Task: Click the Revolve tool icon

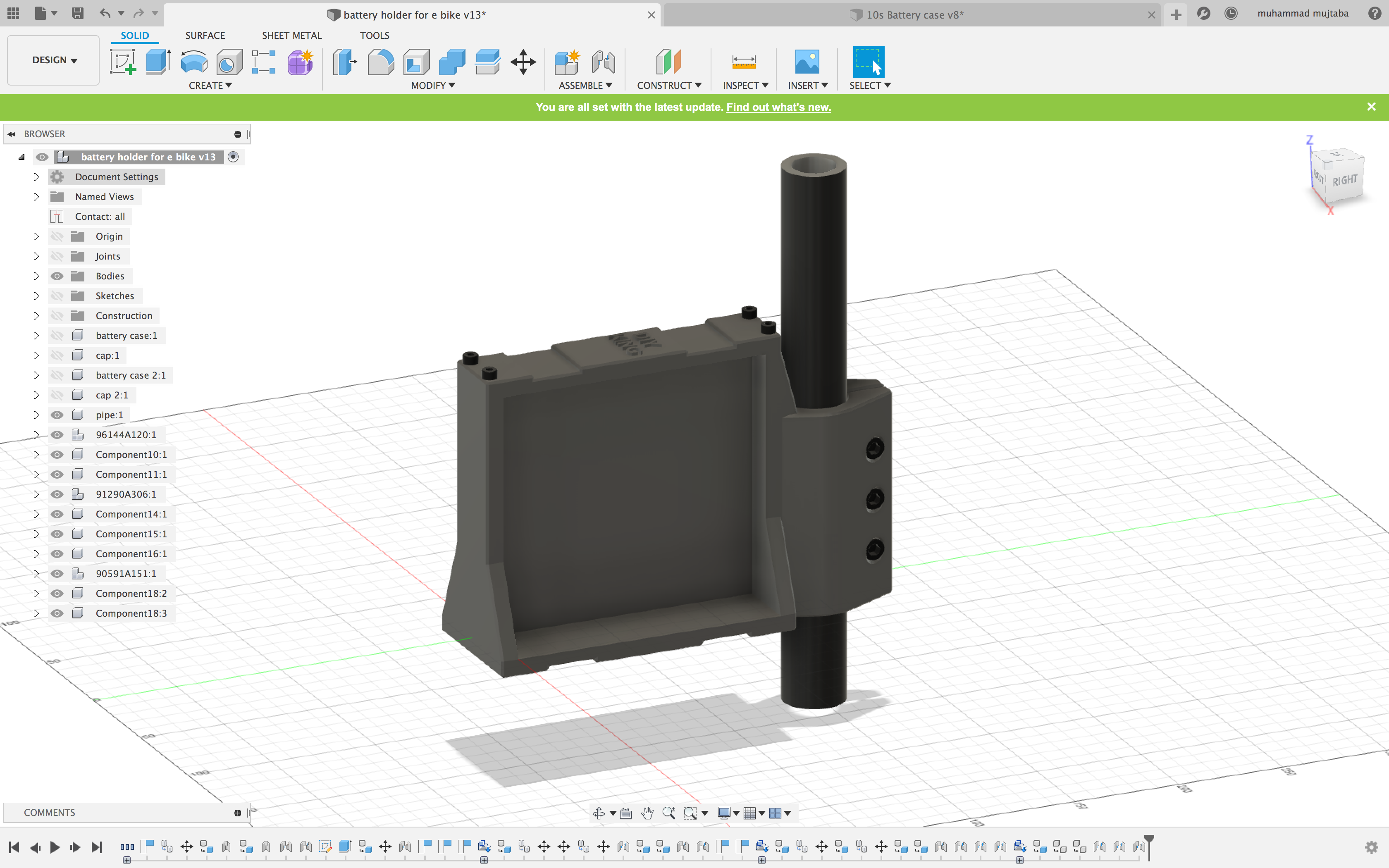Action: click(x=193, y=62)
